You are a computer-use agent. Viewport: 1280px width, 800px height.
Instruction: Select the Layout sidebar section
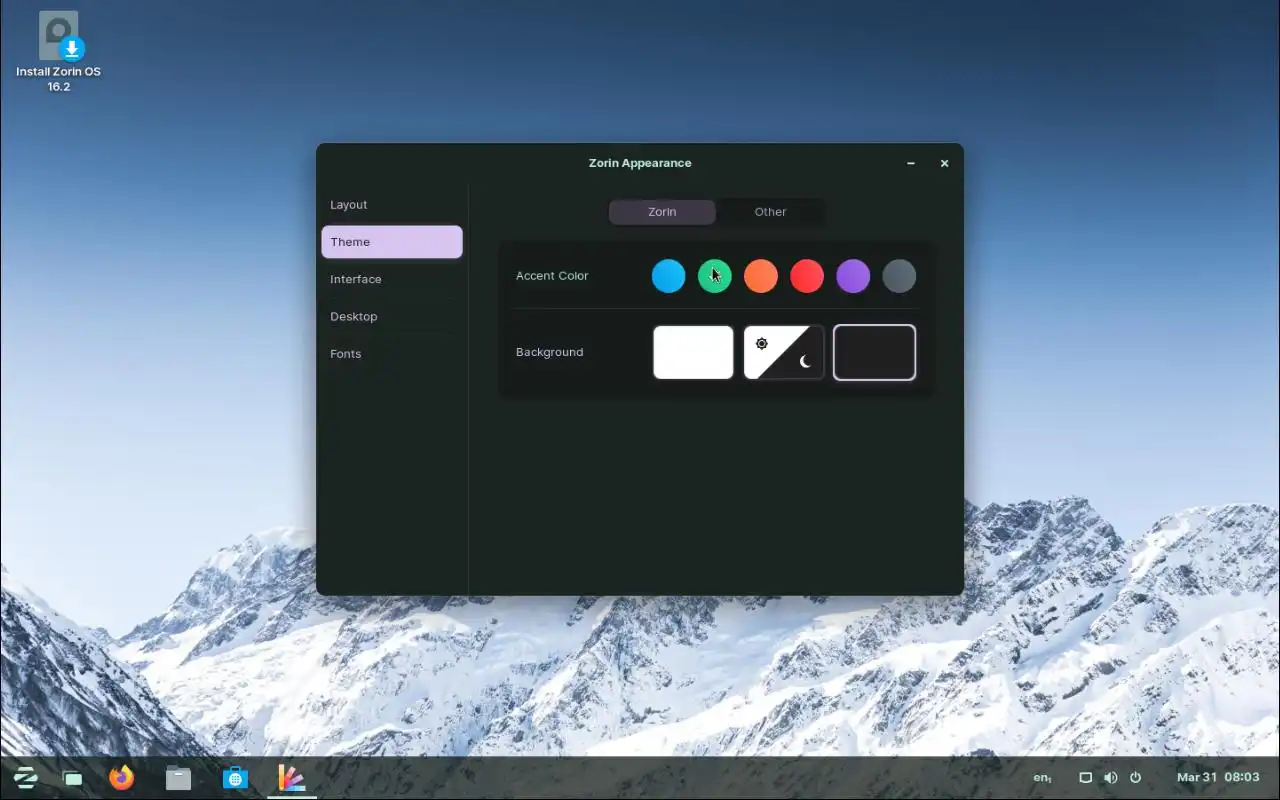pyautogui.click(x=392, y=204)
